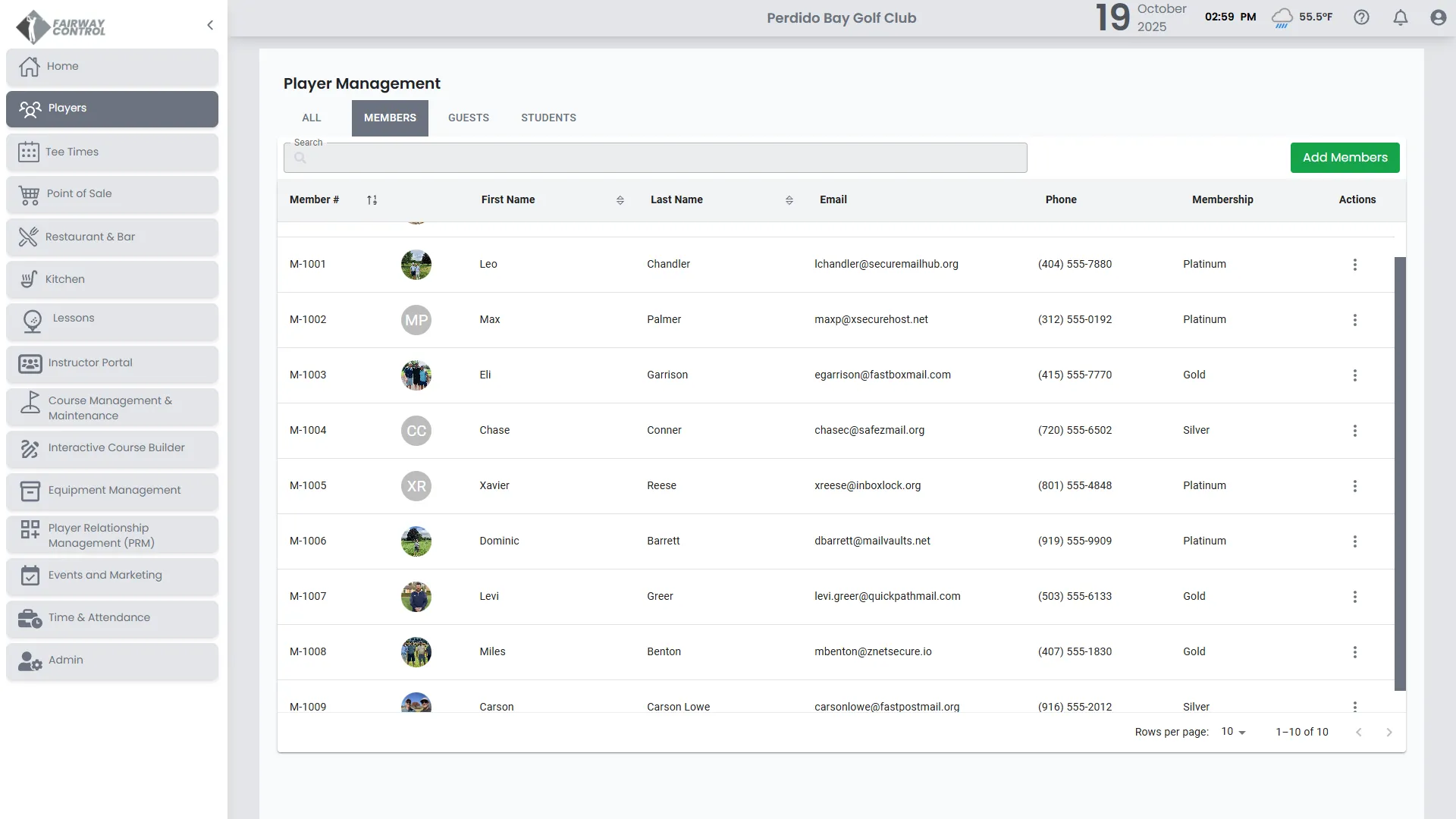
Task: Open Tee Times calendar icon in sidebar
Action: tap(29, 152)
